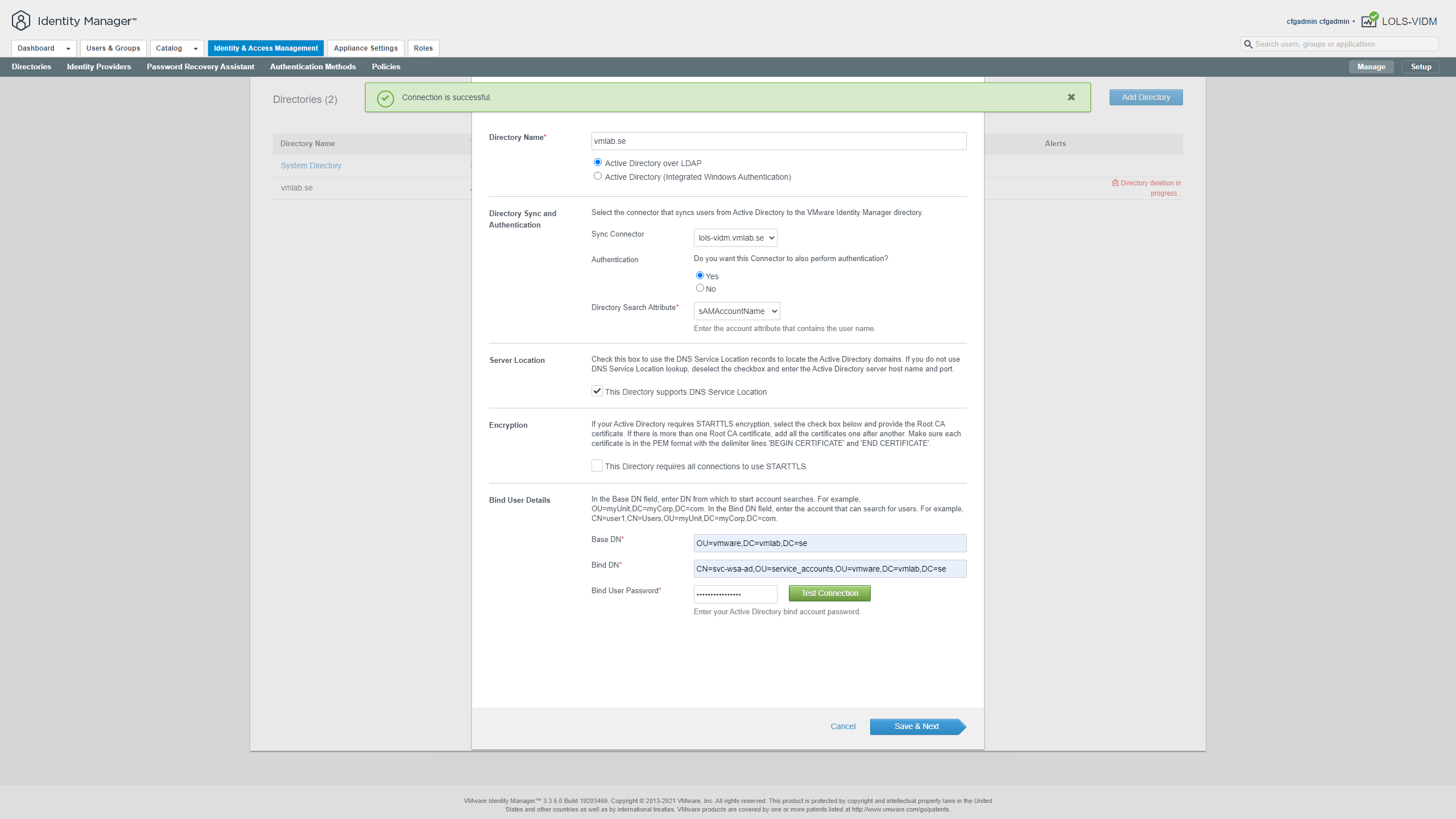1456x819 pixels.
Task: Choose Yes for connector authentication
Action: click(700, 275)
